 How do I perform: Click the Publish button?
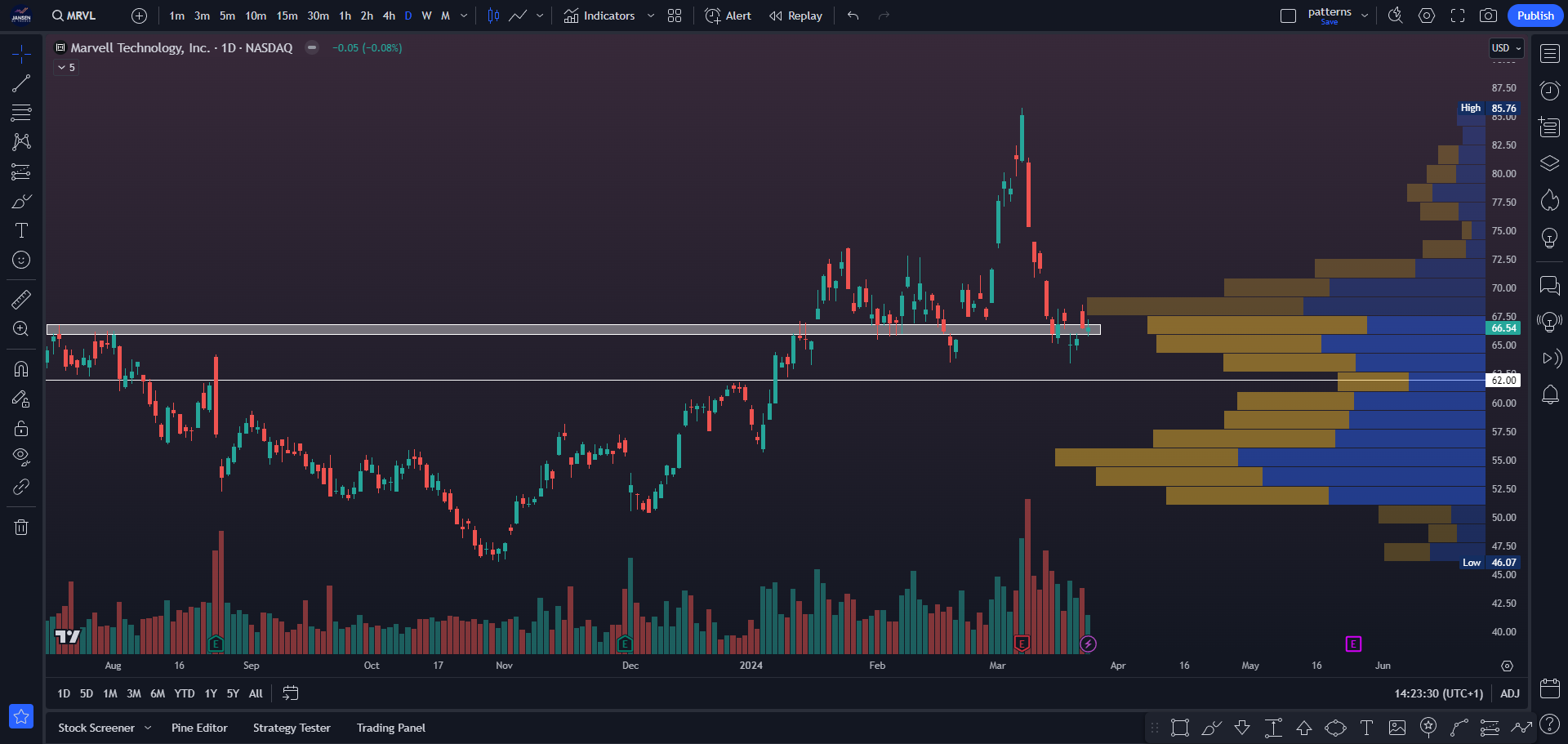coord(1535,16)
